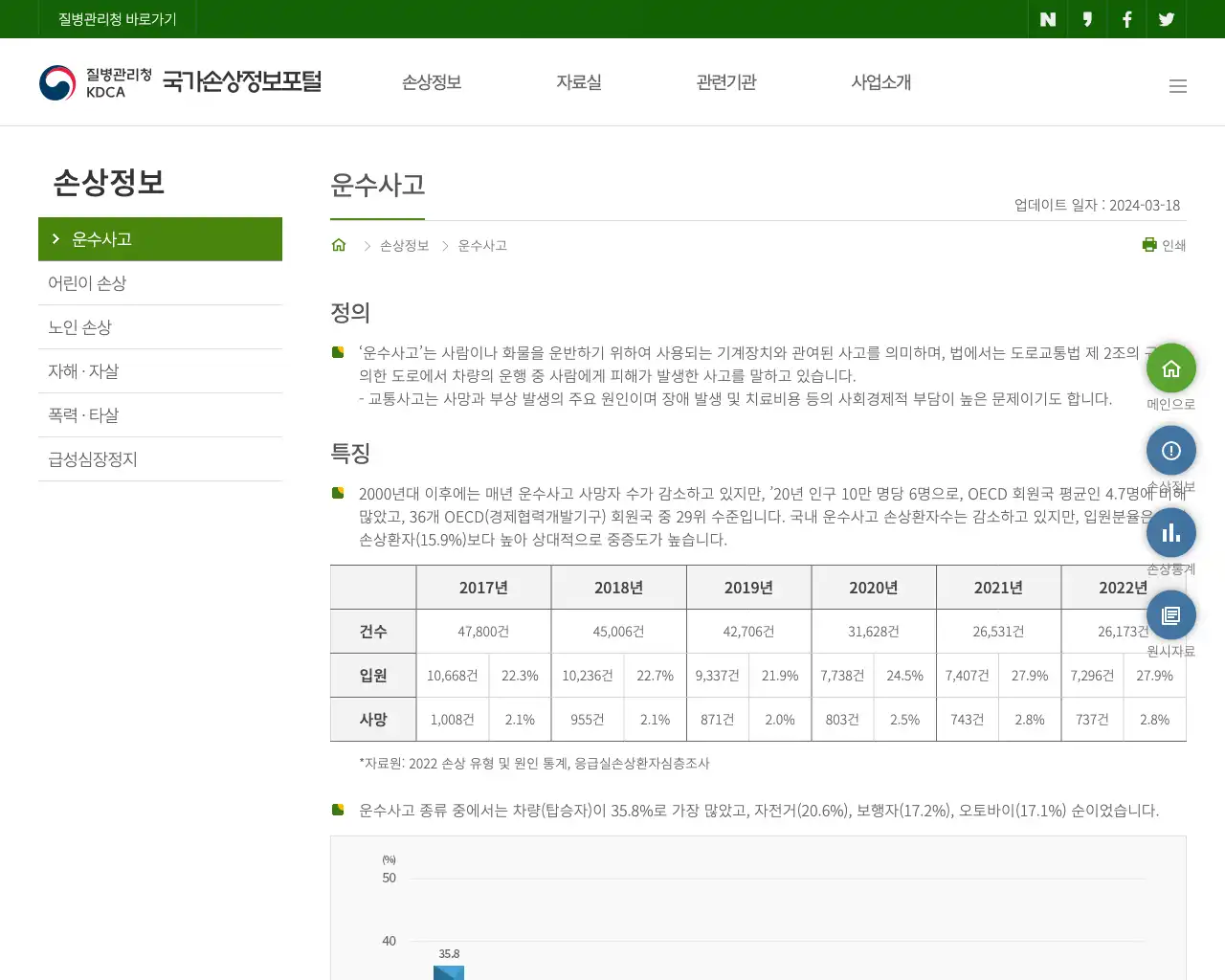Click the 743건 death cell for 2021
Screen dimensions: 1225x980
pos(968,720)
